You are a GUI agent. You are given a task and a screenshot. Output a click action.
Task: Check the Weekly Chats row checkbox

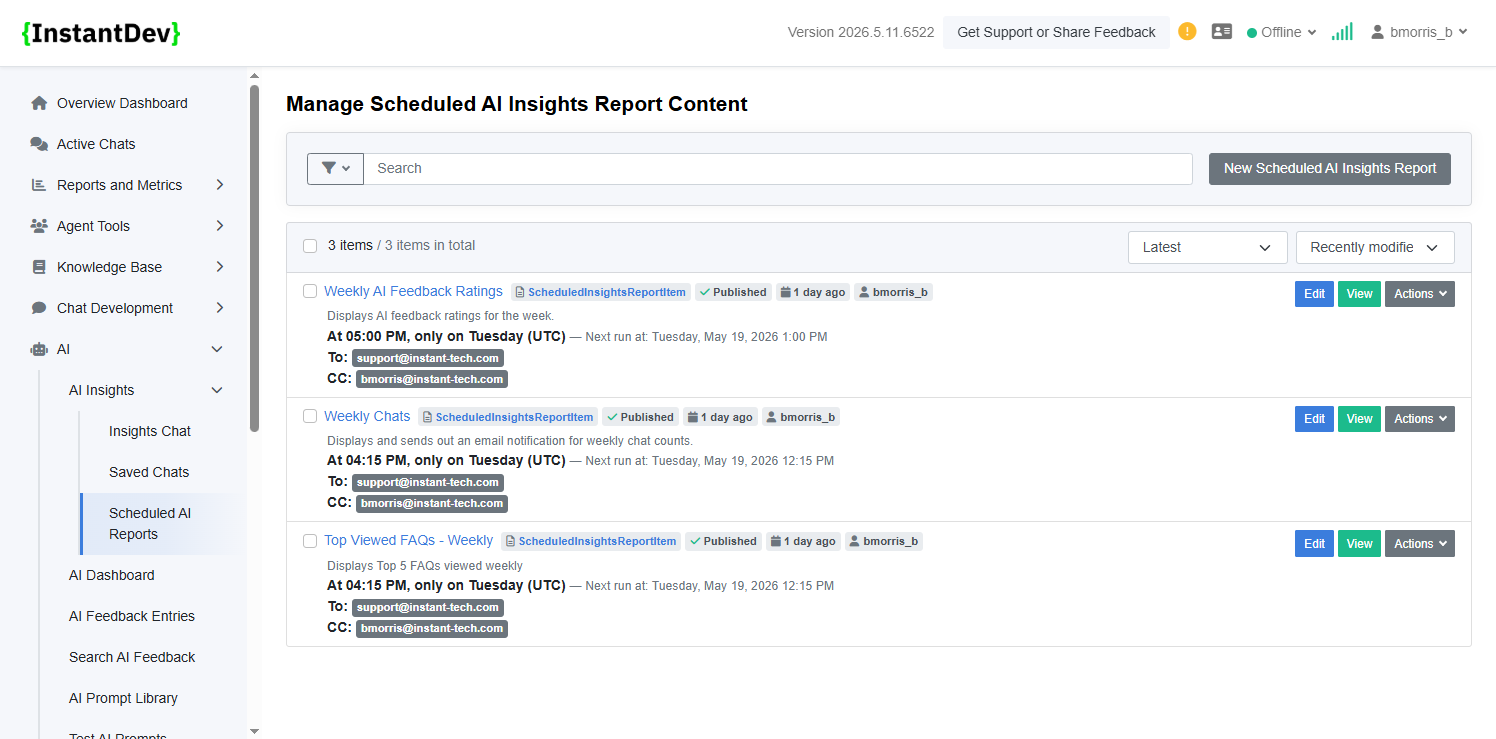click(x=310, y=416)
